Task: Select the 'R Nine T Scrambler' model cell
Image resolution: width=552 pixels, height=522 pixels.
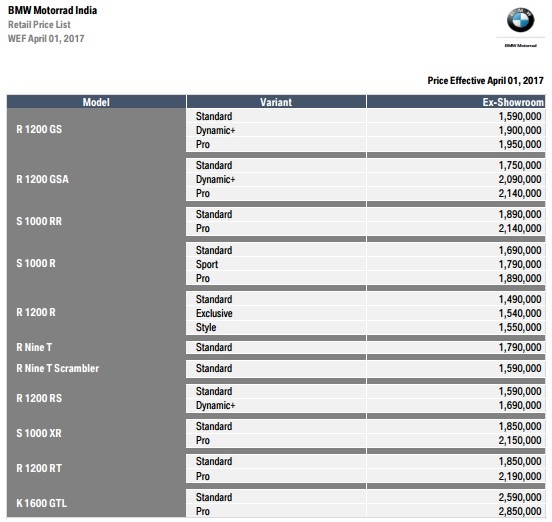Action: pyautogui.click(x=58, y=368)
